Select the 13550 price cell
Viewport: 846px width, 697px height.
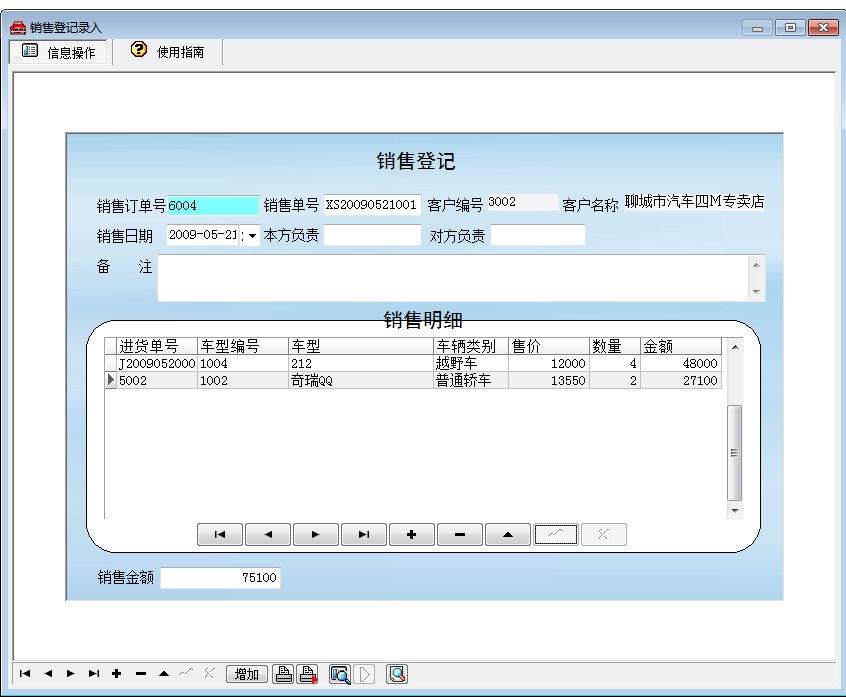[x=549, y=380]
